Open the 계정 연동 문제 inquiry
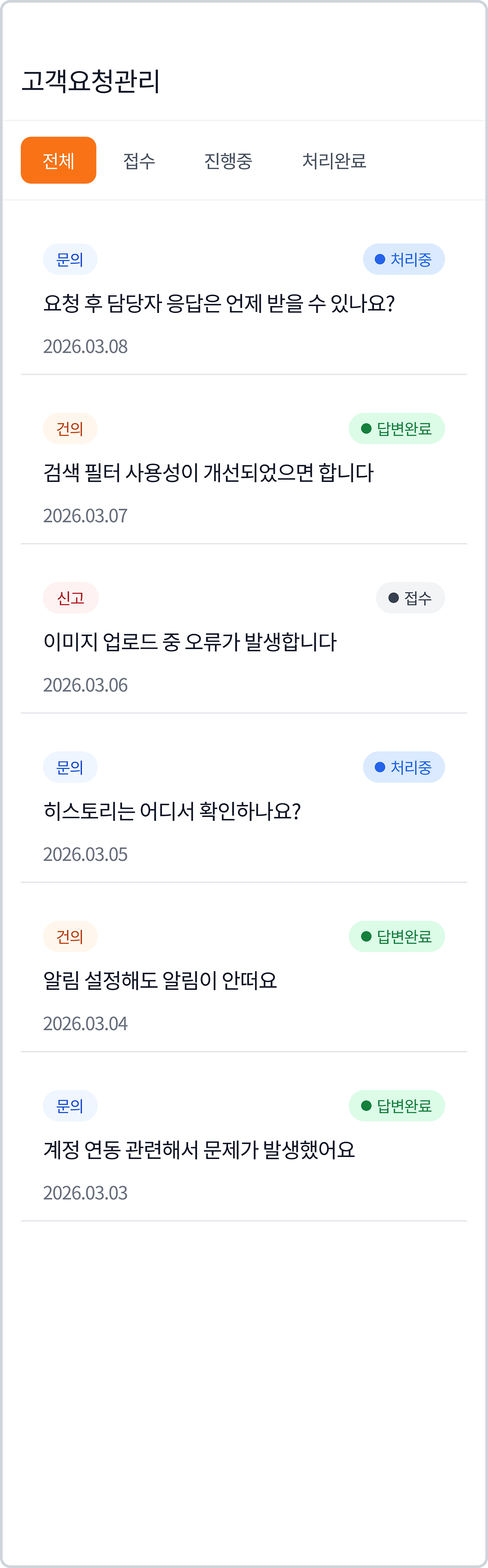The width and height of the screenshot is (488, 1568). [199, 1149]
